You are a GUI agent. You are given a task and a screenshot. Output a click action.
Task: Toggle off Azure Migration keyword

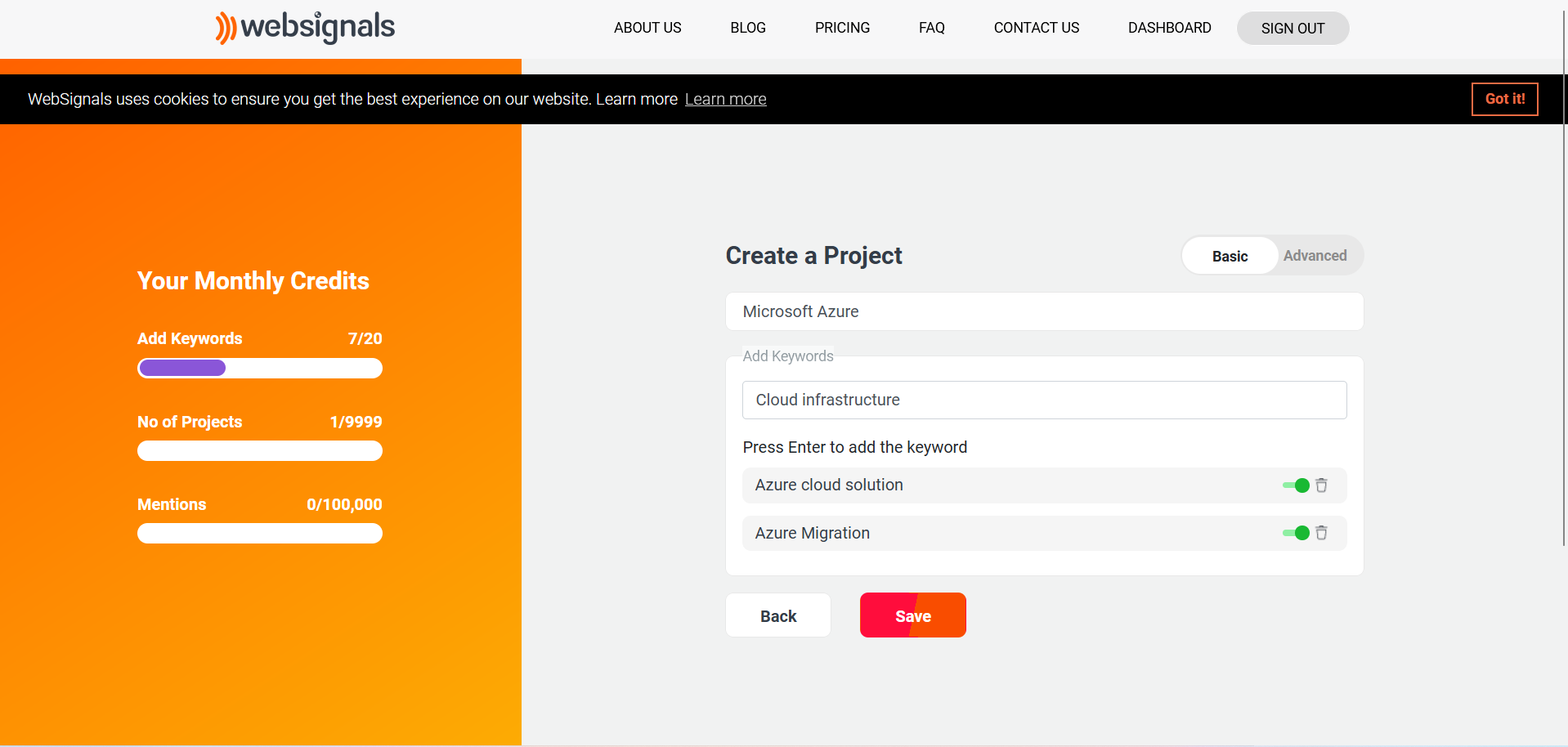[1296, 533]
